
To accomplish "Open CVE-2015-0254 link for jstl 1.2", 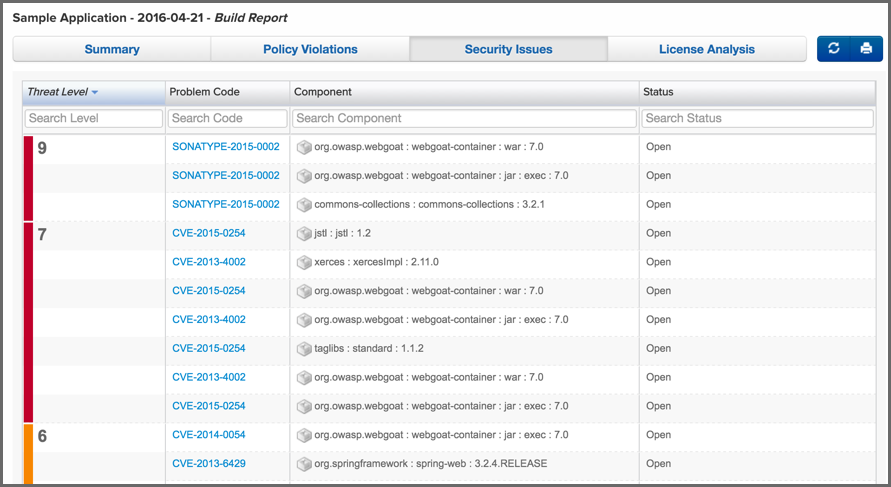I will (209, 233).
